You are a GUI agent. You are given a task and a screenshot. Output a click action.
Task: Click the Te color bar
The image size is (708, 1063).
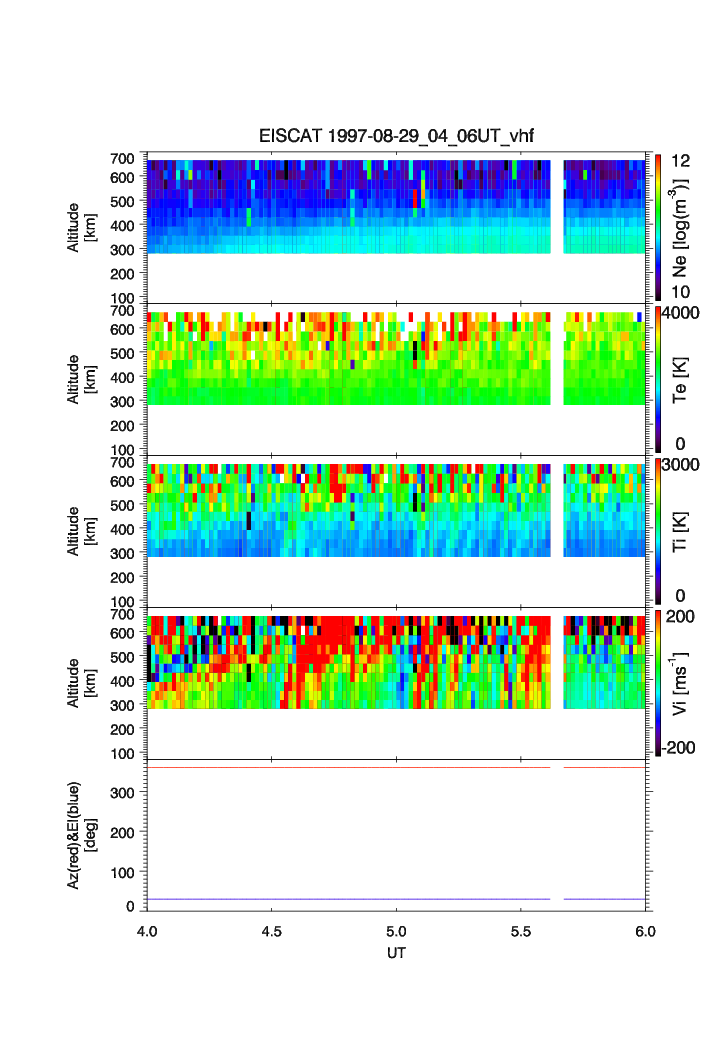coord(658,380)
